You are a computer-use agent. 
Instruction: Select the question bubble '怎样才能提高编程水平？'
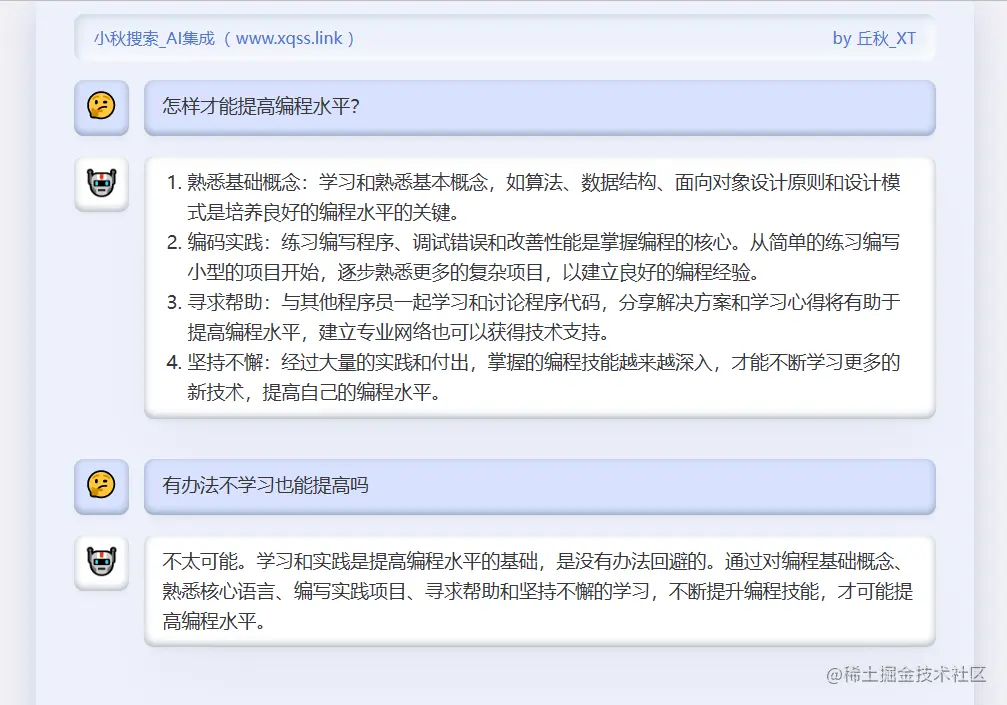pyautogui.click(x=542, y=108)
